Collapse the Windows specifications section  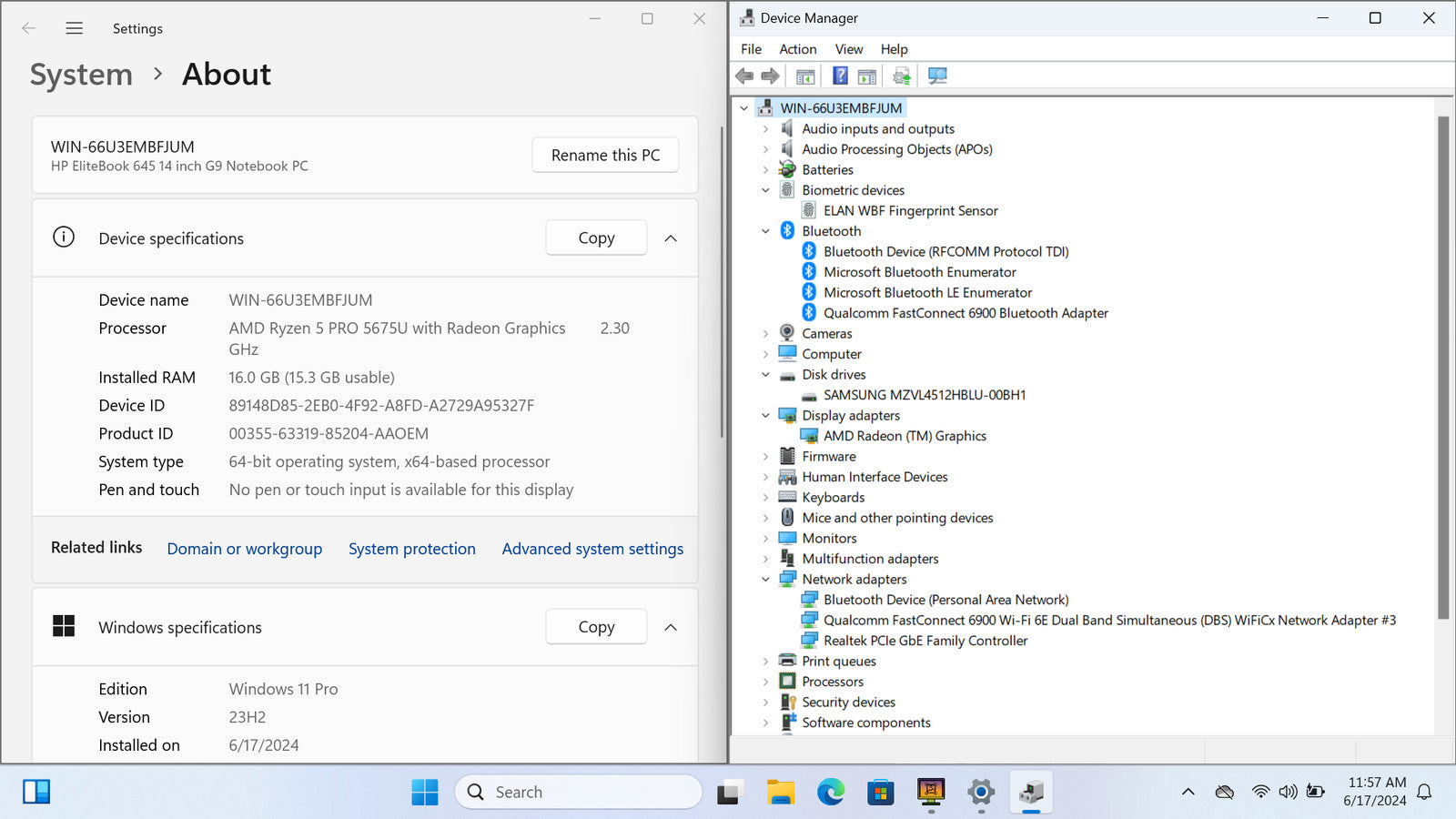click(x=671, y=628)
